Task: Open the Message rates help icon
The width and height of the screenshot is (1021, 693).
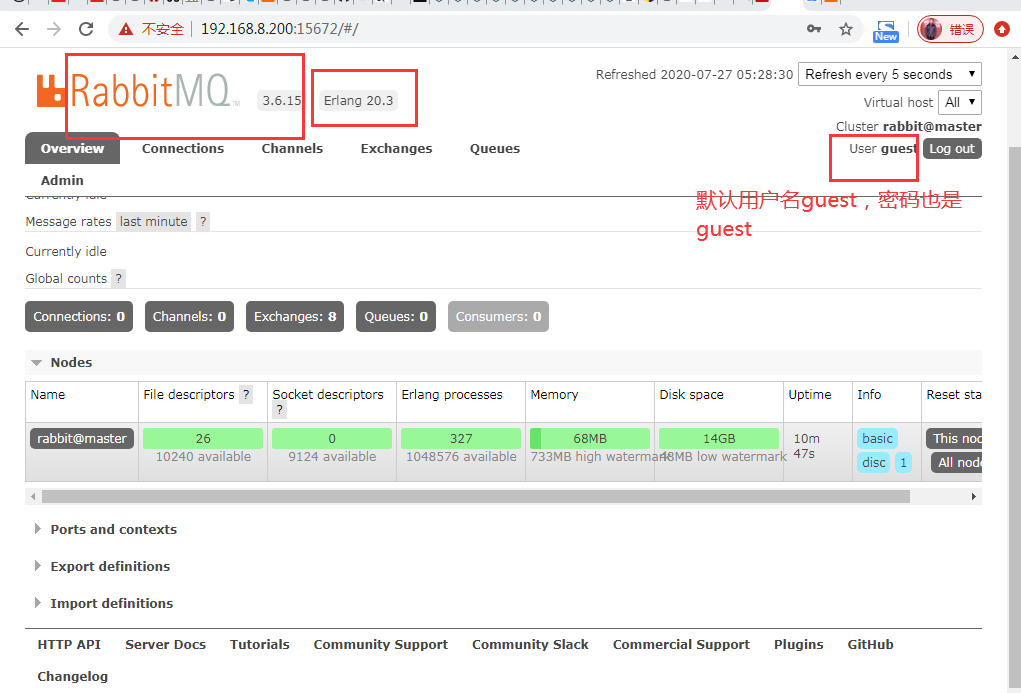Action: pyautogui.click(x=202, y=221)
